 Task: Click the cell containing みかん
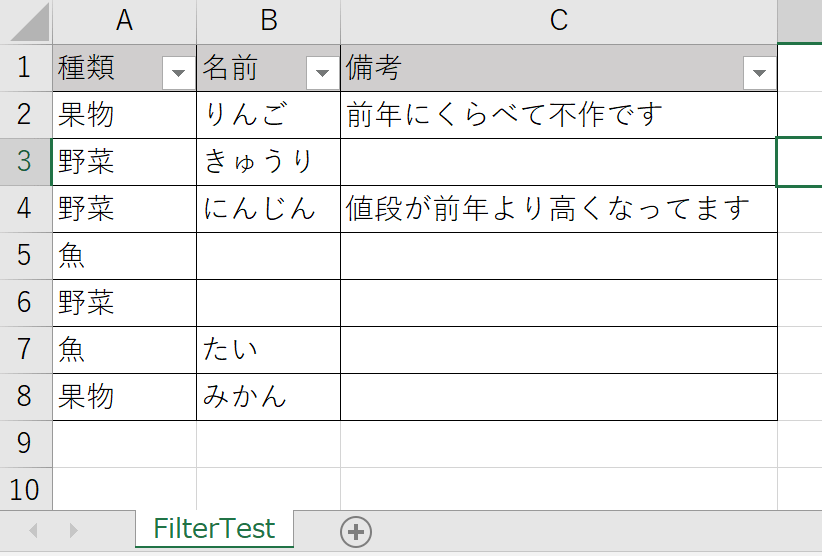click(268, 397)
